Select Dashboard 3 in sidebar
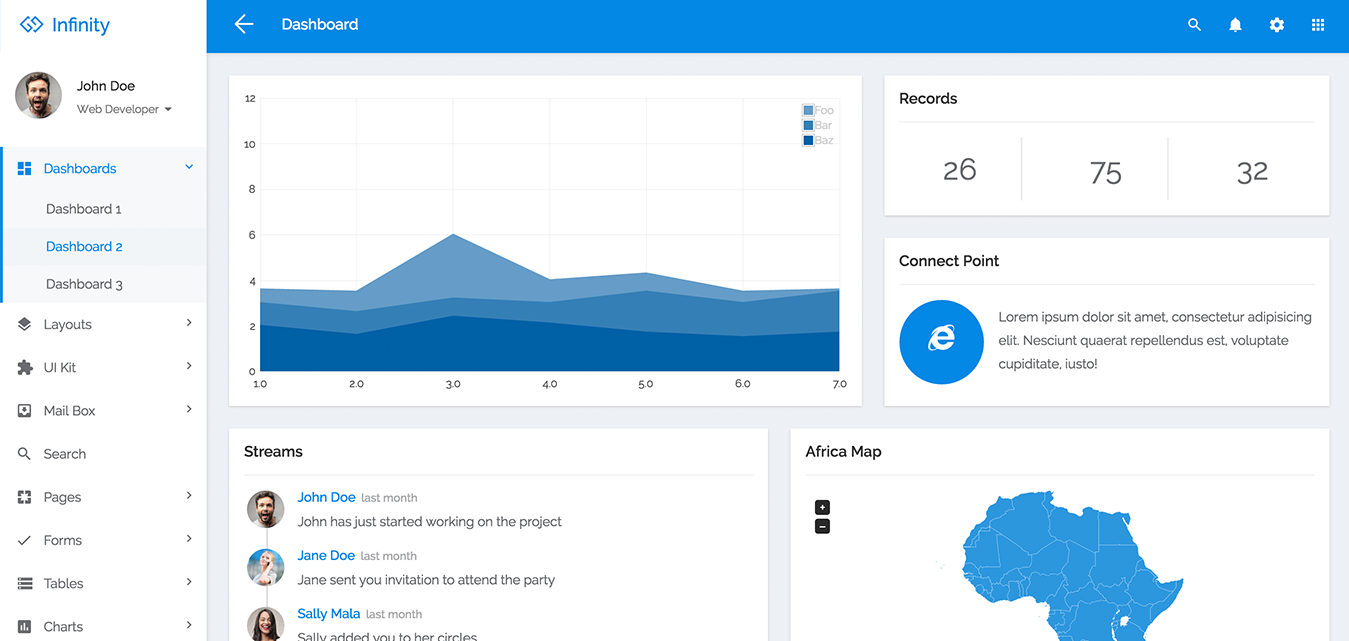Viewport: 1349px width, 641px height. pyautogui.click(x=84, y=284)
